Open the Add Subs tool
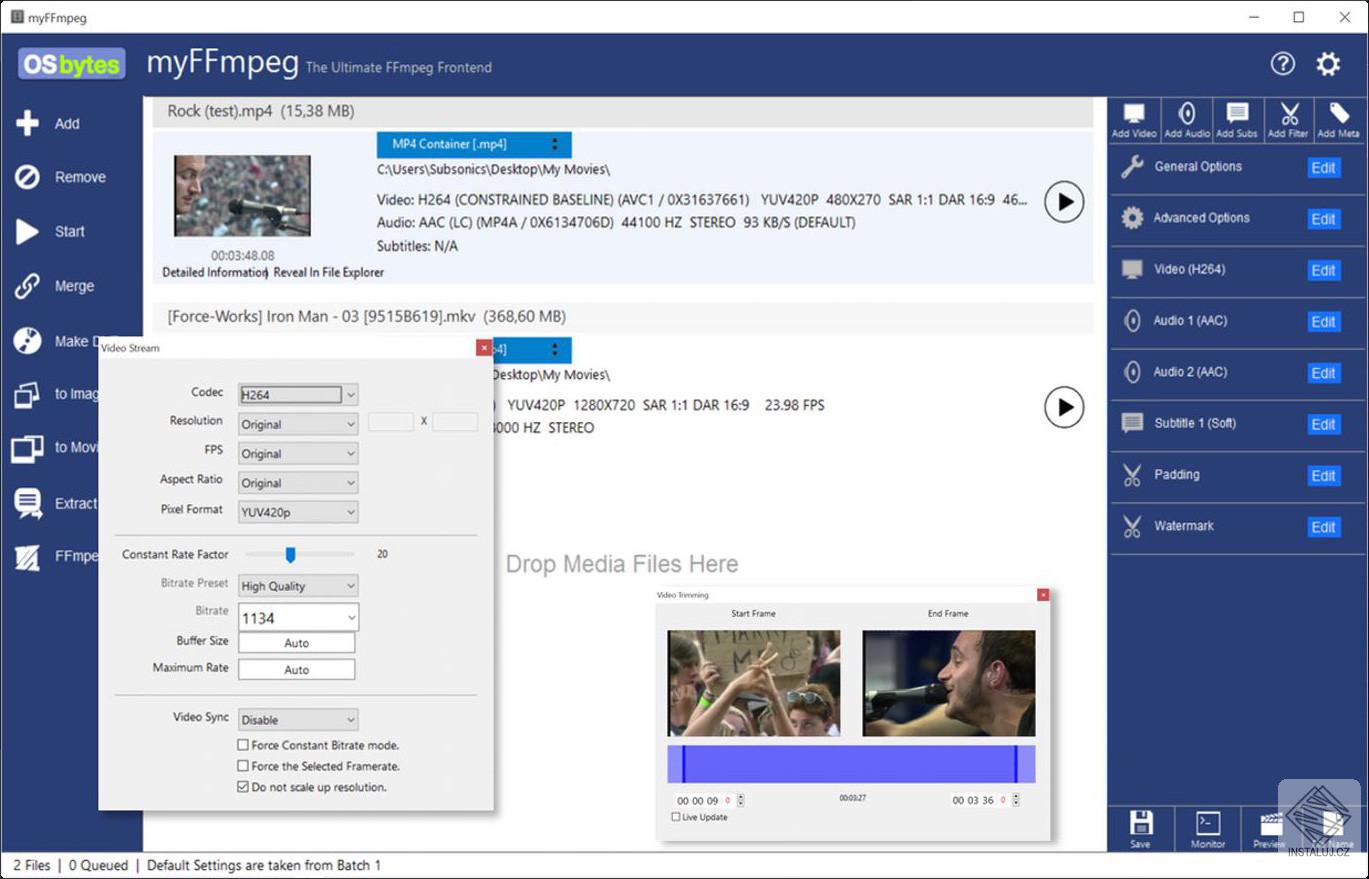This screenshot has height=879, width=1369. click(x=1237, y=118)
